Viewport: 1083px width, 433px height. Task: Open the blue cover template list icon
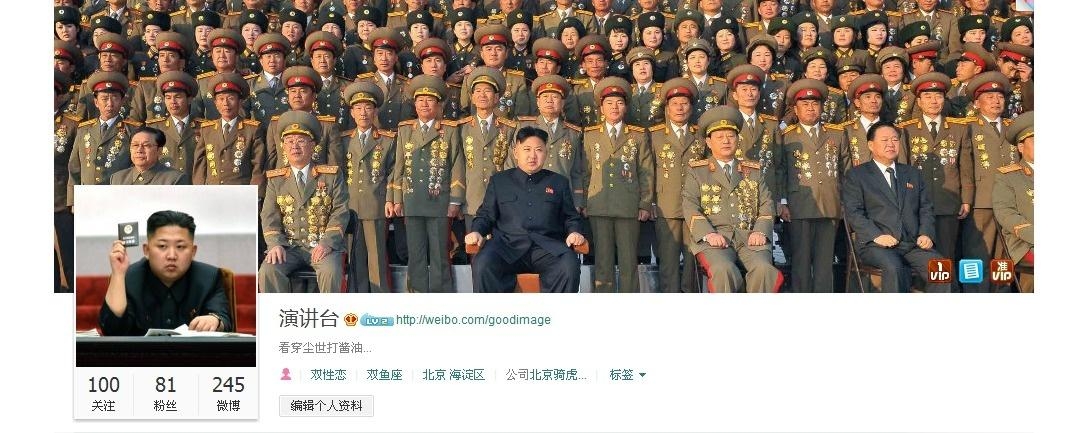pos(970,271)
